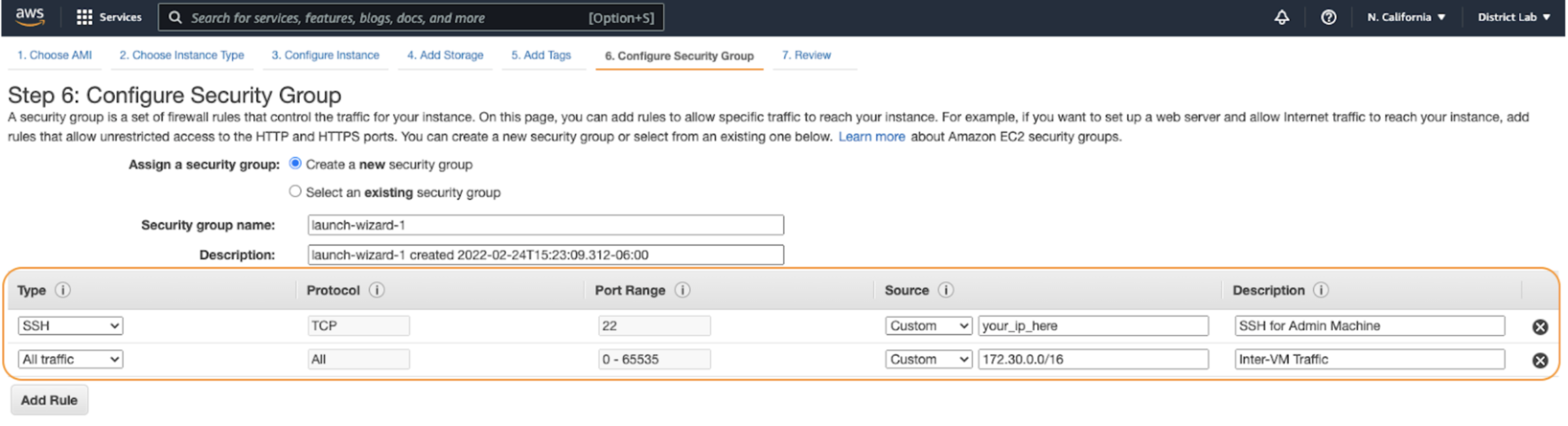Open the Services grid menu icon
This screenshot has width=1568, height=426.
click(x=84, y=18)
